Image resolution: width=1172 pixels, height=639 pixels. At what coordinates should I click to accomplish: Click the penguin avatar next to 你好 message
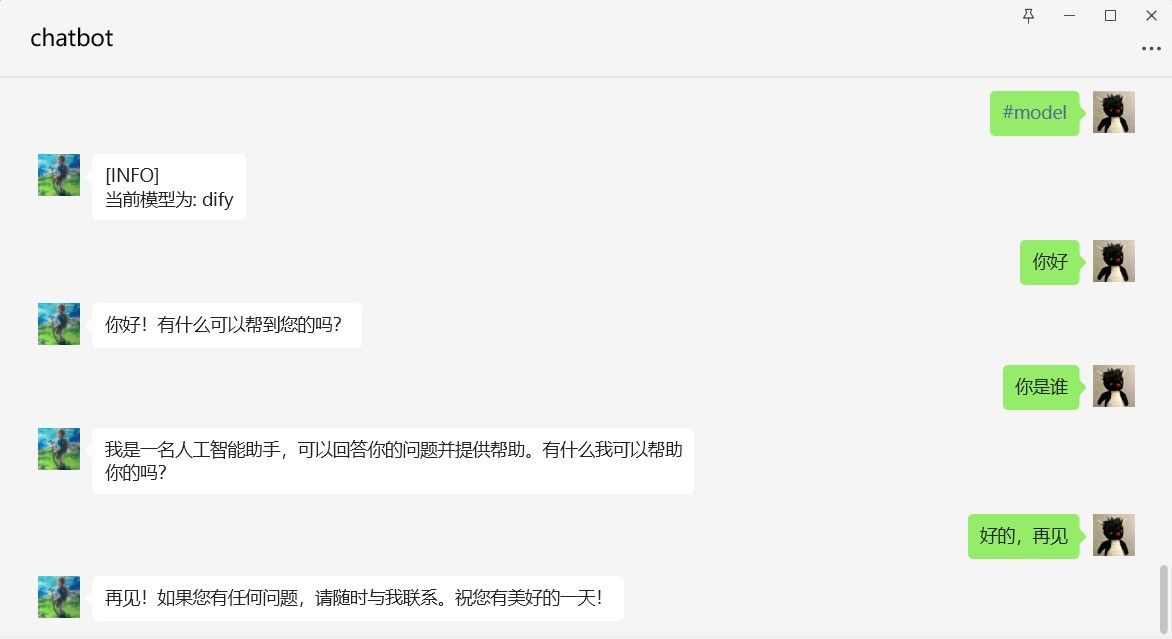[1114, 261]
